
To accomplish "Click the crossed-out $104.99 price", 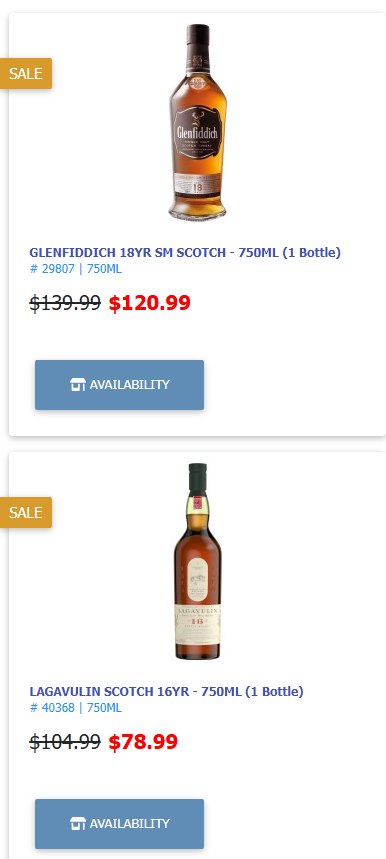I will point(65,742).
